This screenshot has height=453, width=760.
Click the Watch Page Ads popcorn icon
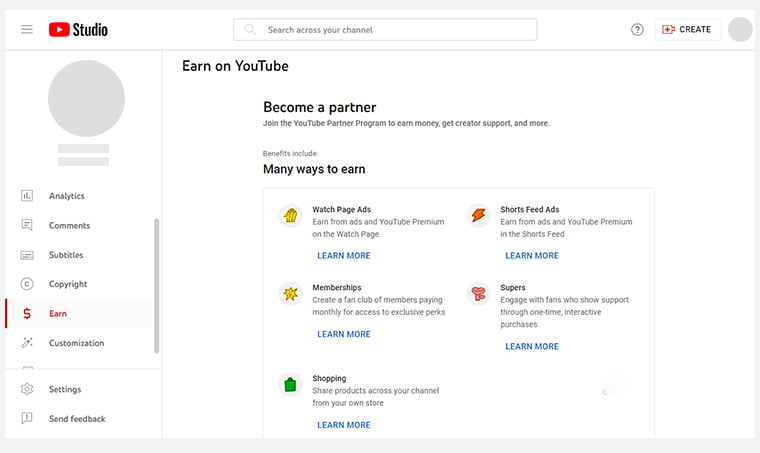click(290, 215)
